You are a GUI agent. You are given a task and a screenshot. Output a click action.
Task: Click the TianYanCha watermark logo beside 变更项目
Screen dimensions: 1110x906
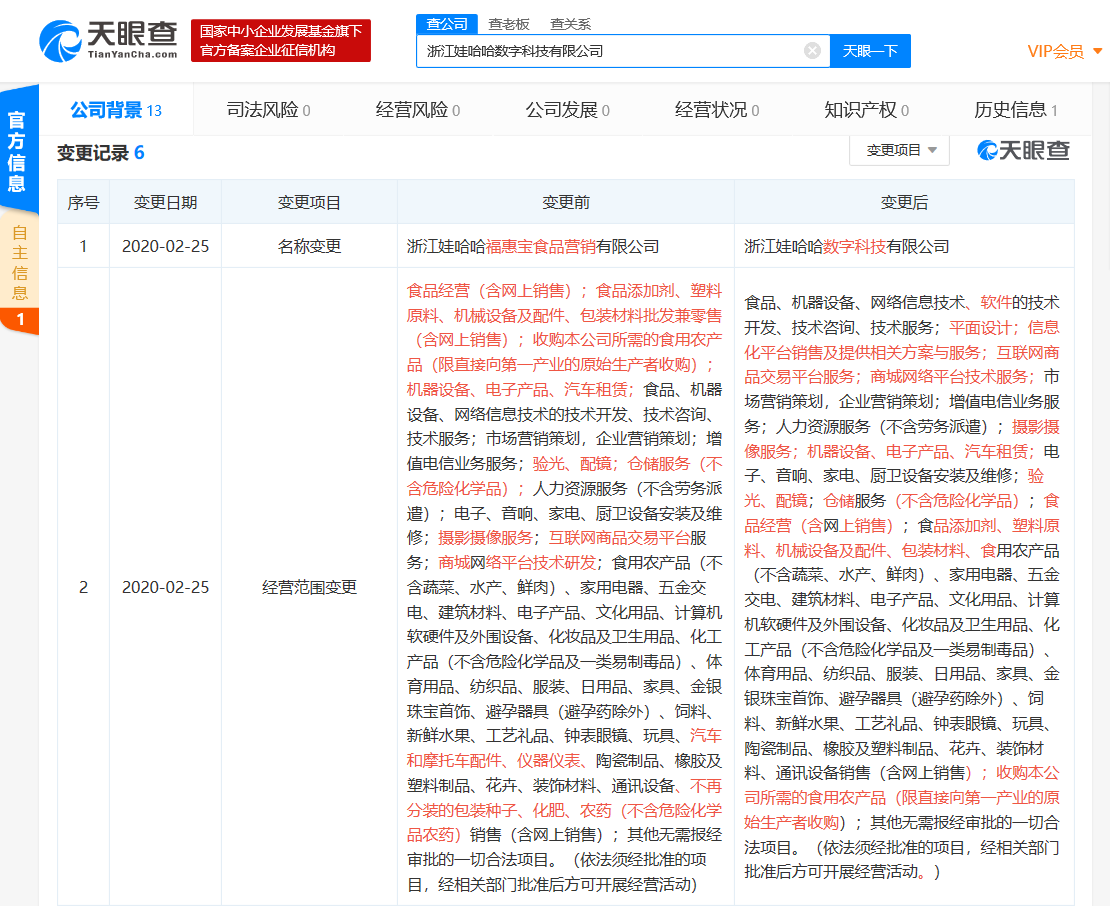(1022, 150)
